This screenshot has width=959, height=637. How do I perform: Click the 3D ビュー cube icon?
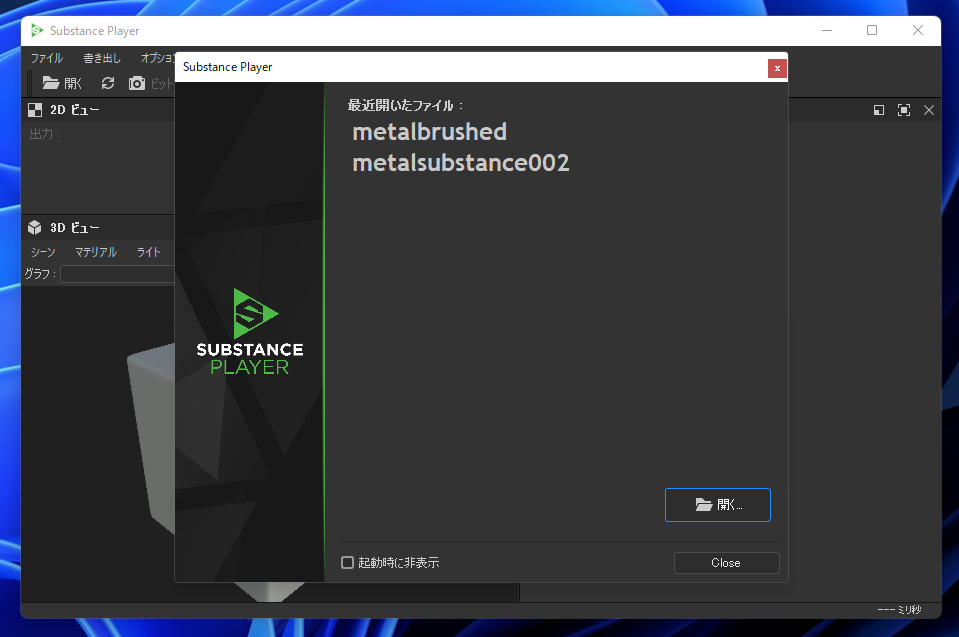click(x=35, y=227)
